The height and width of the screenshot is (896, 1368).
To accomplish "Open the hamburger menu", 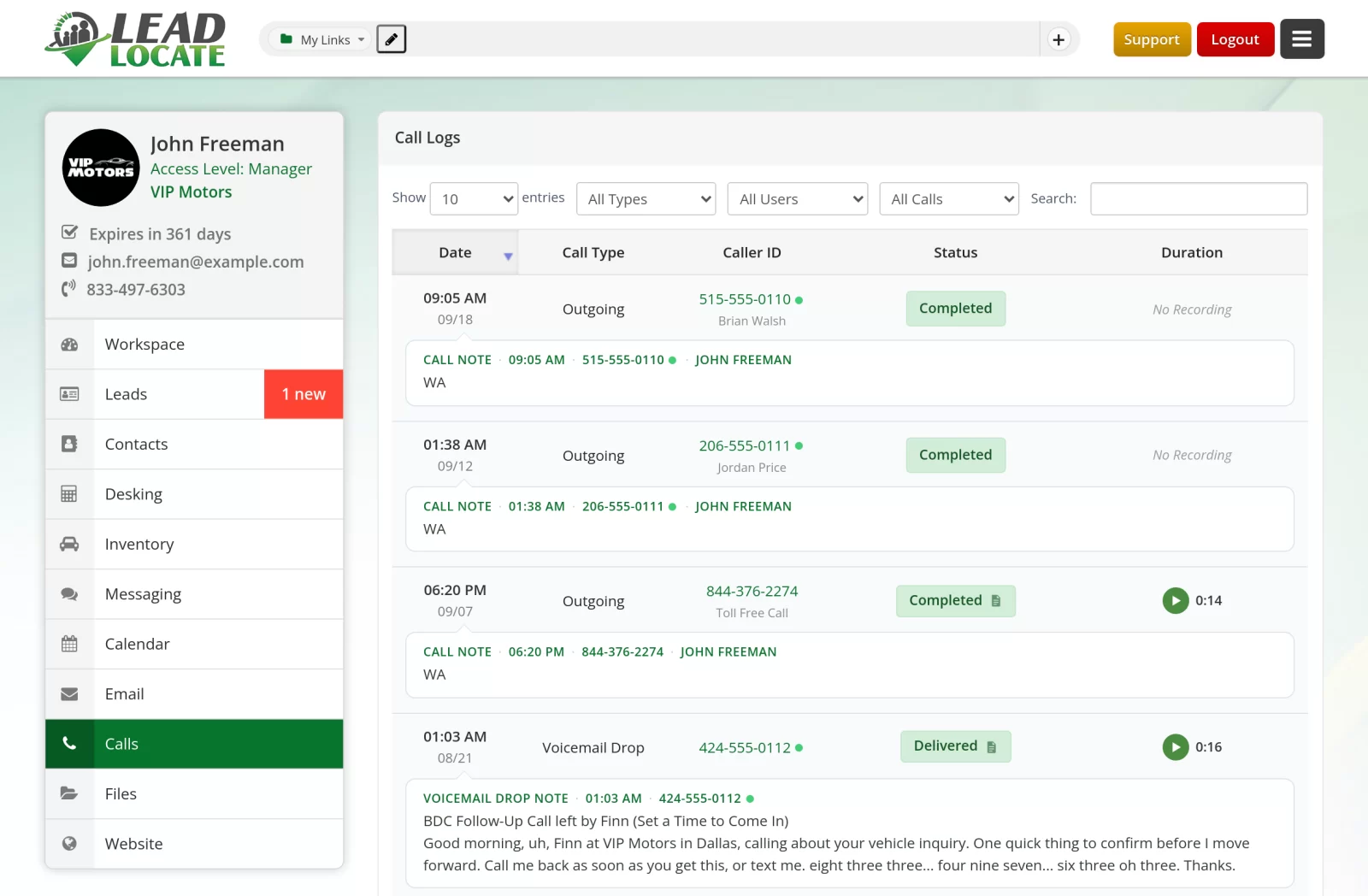I will [x=1301, y=39].
